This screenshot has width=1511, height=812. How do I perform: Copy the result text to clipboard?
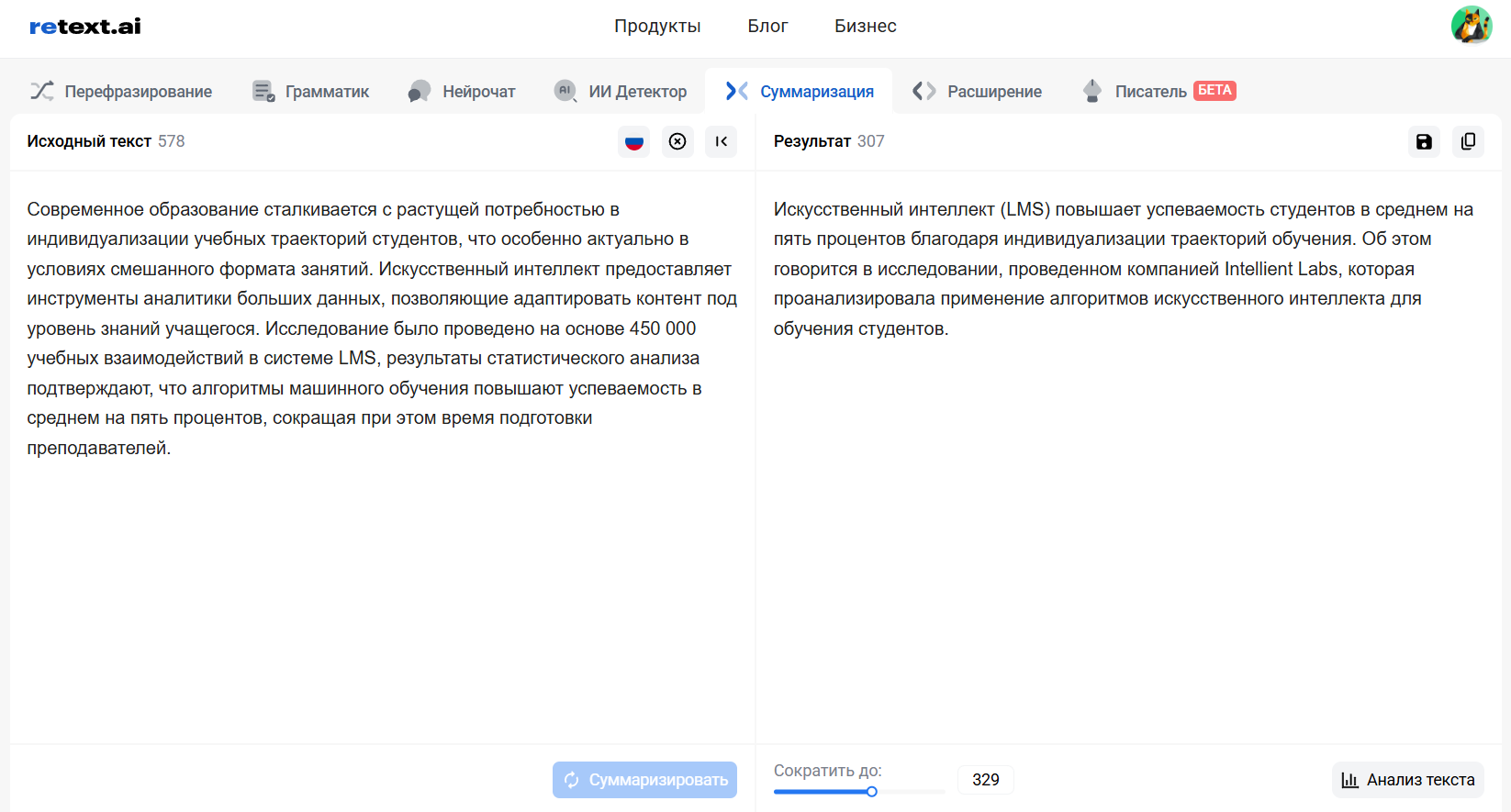[1468, 141]
